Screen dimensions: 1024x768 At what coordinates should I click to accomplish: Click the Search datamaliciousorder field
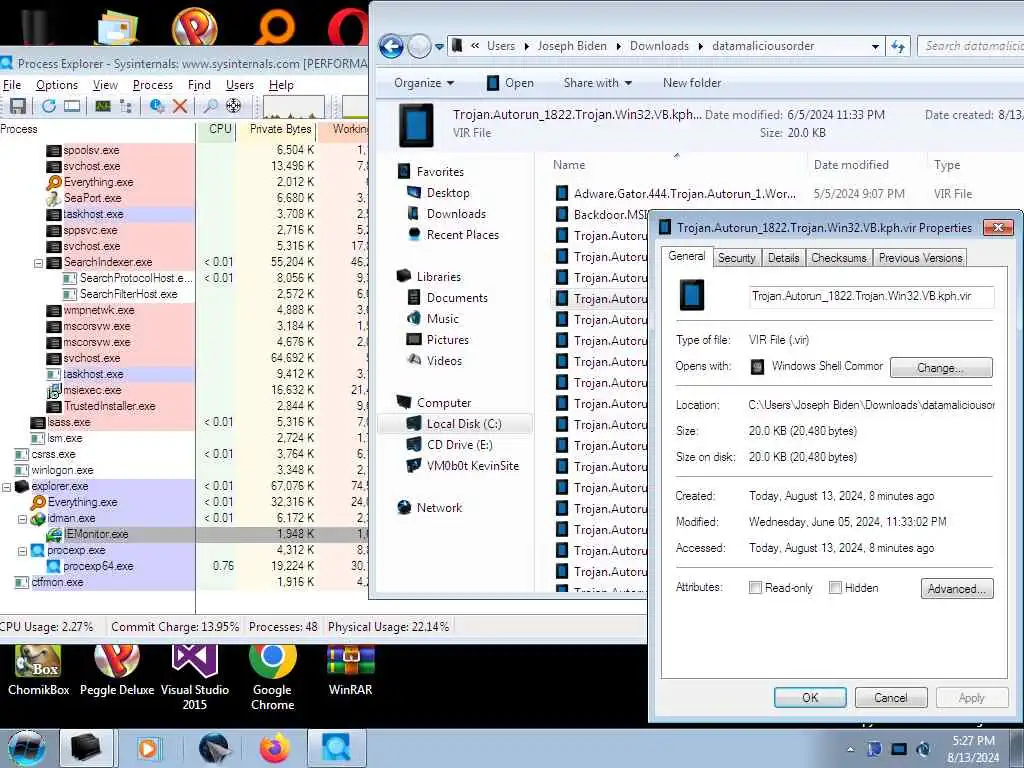(x=971, y=46)
